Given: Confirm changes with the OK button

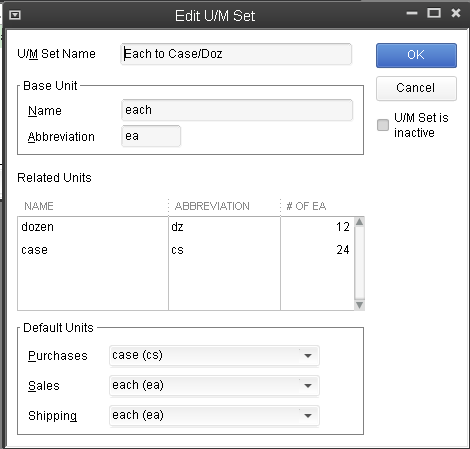Looking at the screenshot, I should coord(416,55).
